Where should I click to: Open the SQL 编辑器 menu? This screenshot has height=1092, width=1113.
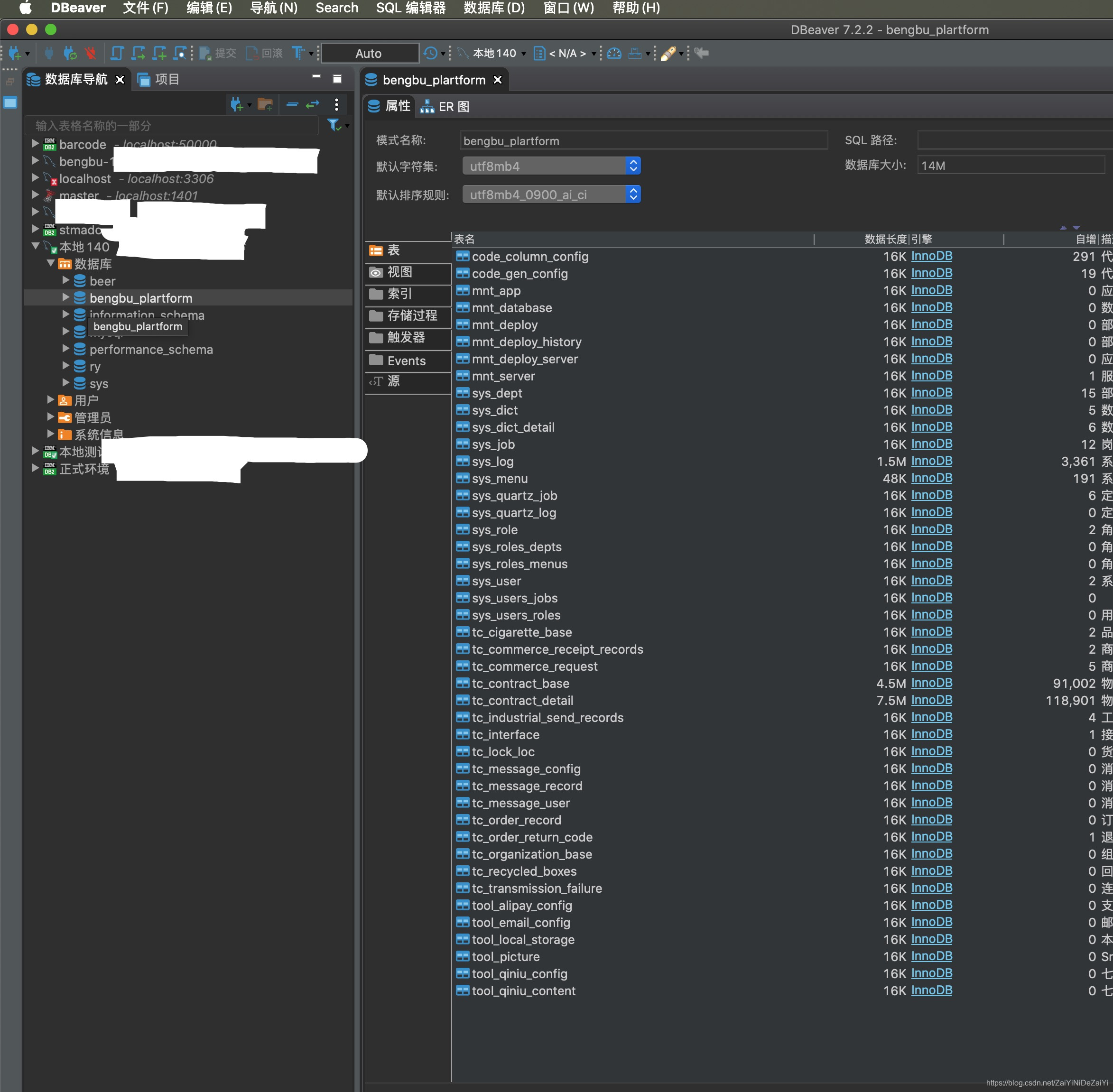point(410,8)
